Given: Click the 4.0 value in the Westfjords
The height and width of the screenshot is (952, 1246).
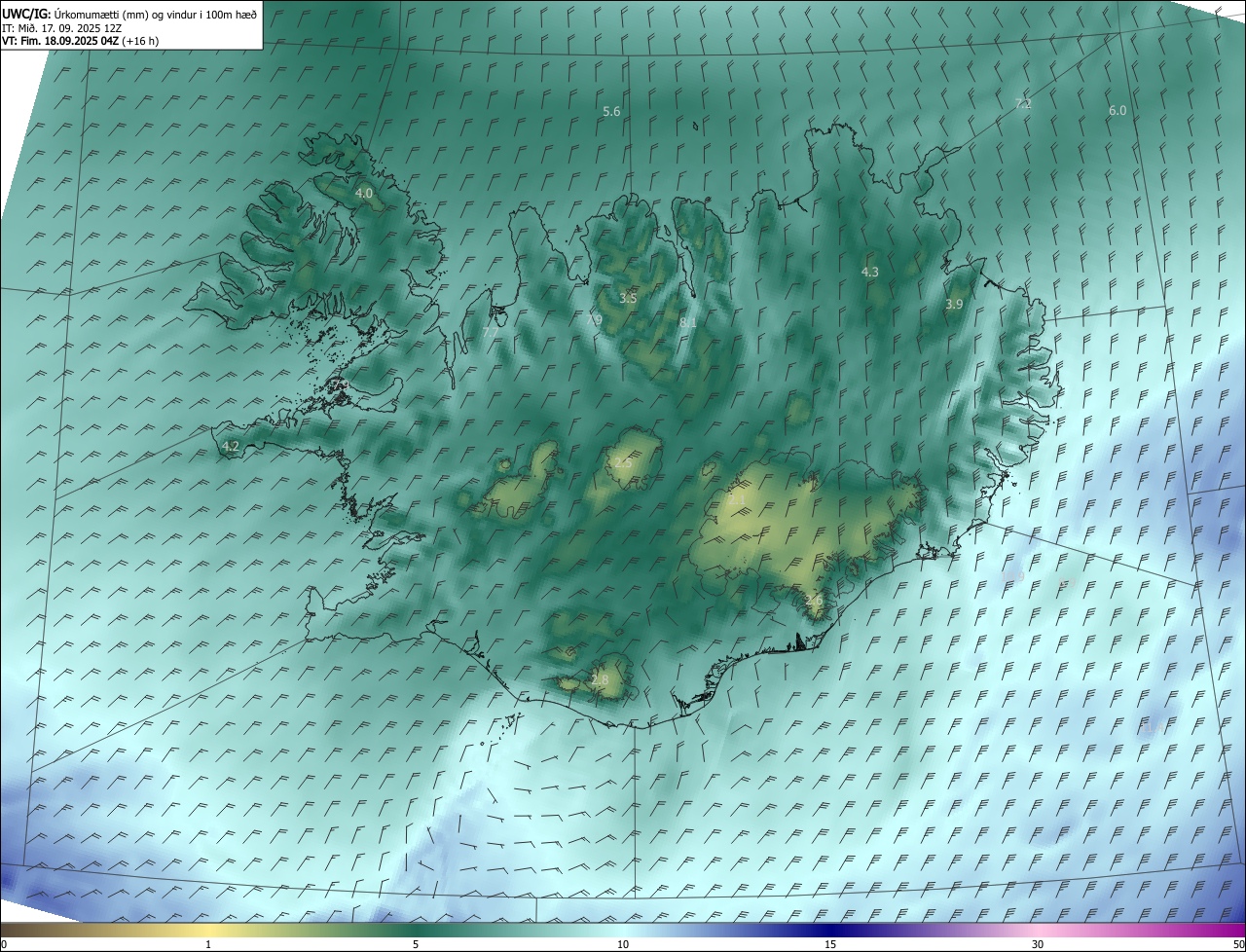Looking at the screenshot, I should (x=363, y=194).
